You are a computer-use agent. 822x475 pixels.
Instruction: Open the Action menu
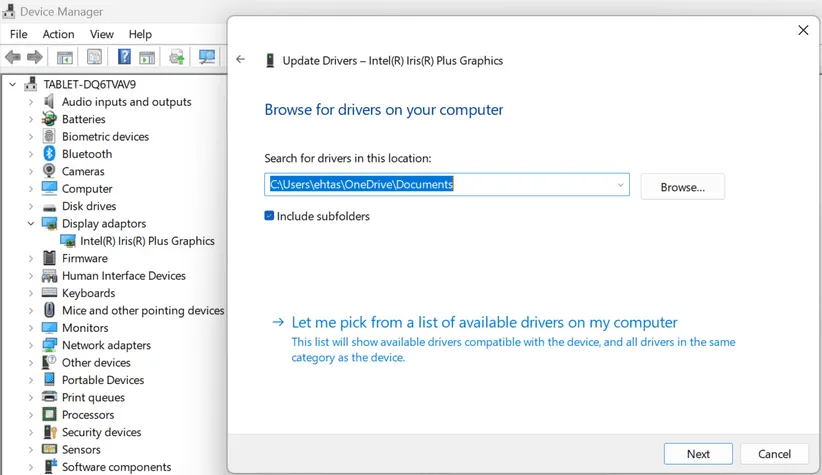point(58,34)
